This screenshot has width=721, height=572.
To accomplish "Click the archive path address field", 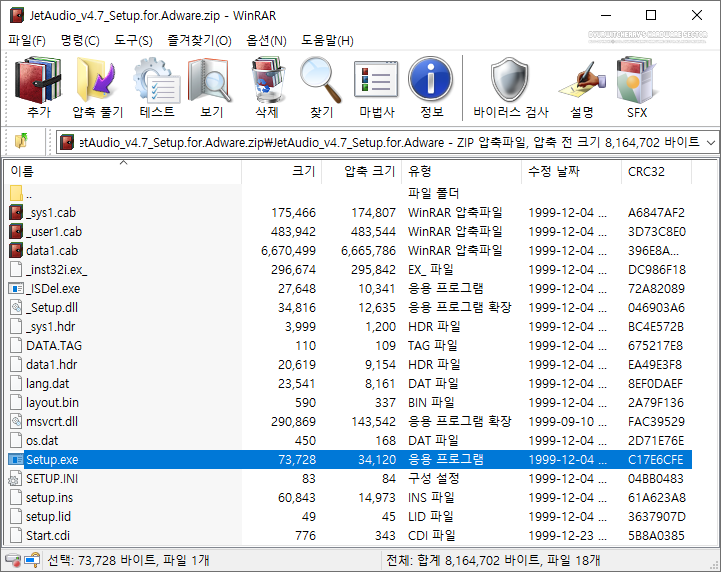I will [386, 142].
